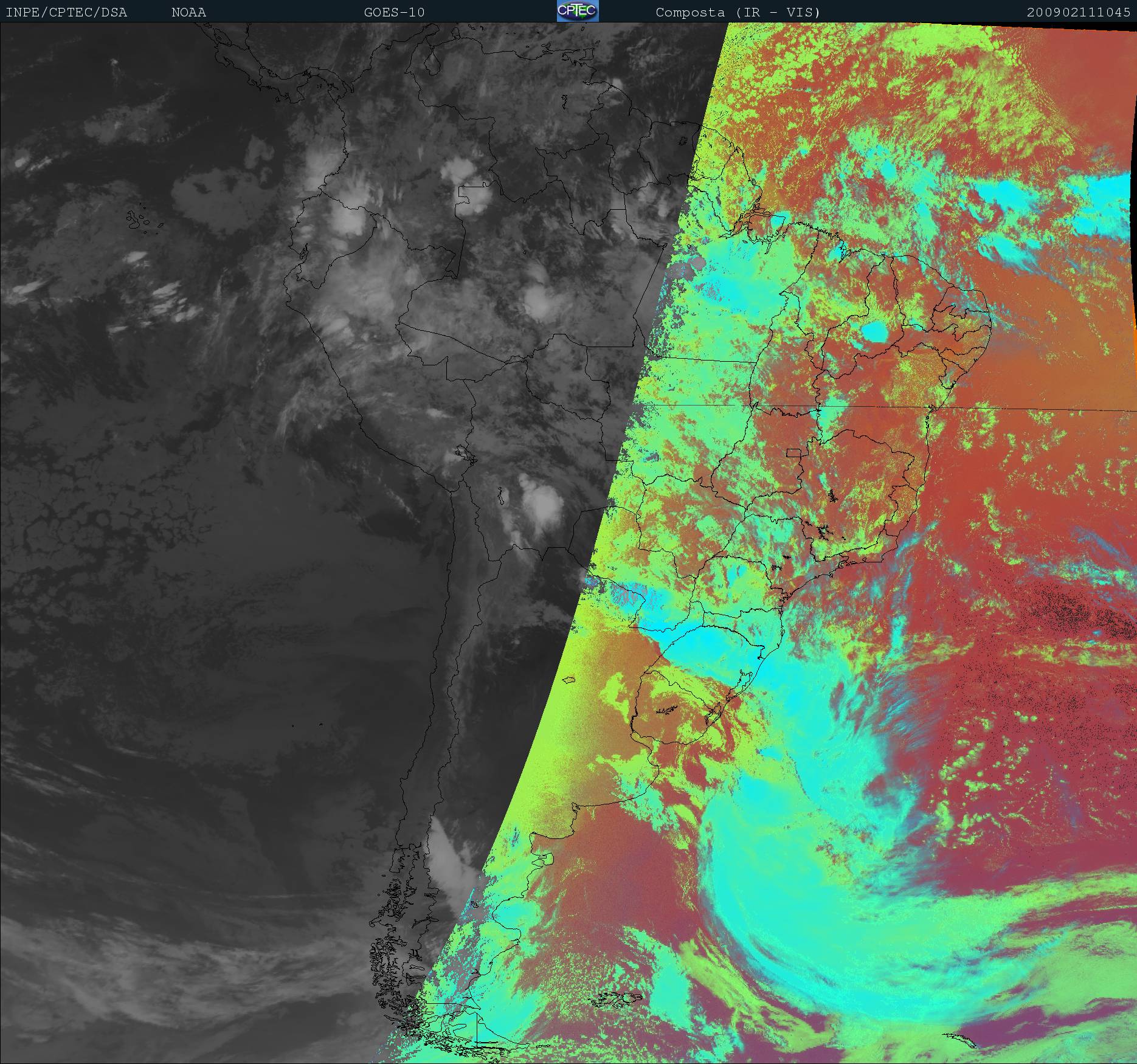Click the 200902111045 timestamp
This screenshot has height=1064, width=1137.
click(x=1079, y=12)
